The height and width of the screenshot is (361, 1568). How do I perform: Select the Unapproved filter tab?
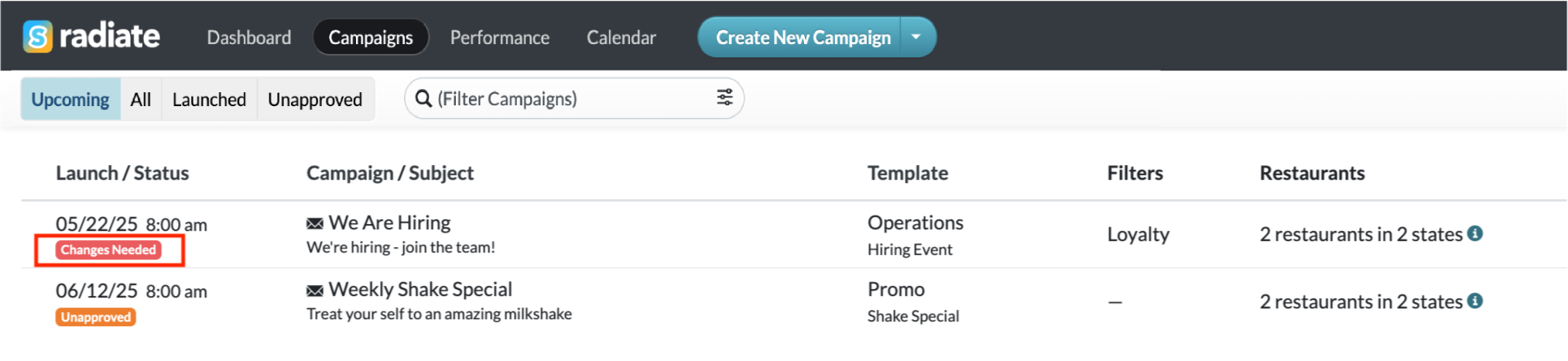pyautogui.click(x=315, y=99)
